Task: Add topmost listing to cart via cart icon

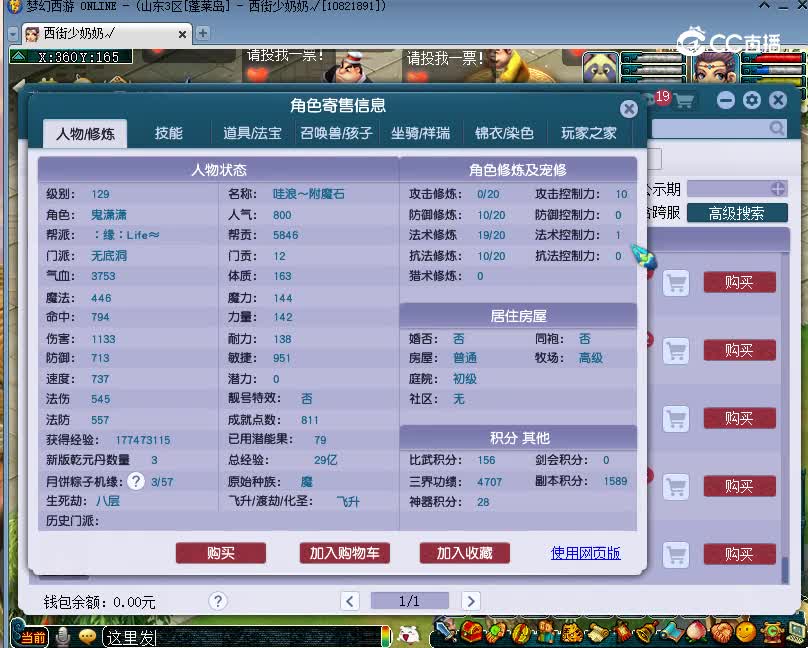Action: [x=676, y=283]
